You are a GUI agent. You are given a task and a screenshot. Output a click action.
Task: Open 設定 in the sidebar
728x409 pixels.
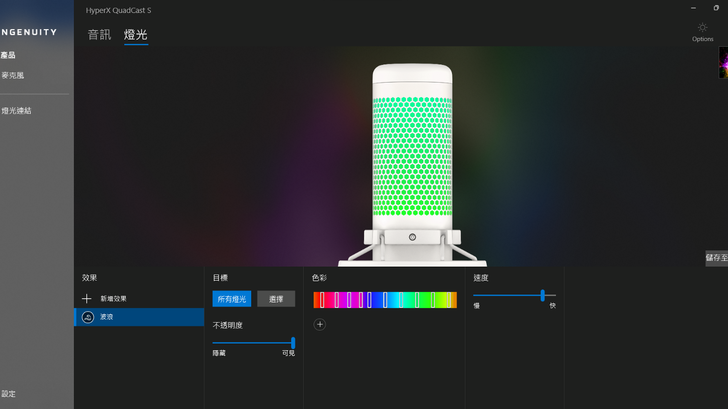[8, 394]
